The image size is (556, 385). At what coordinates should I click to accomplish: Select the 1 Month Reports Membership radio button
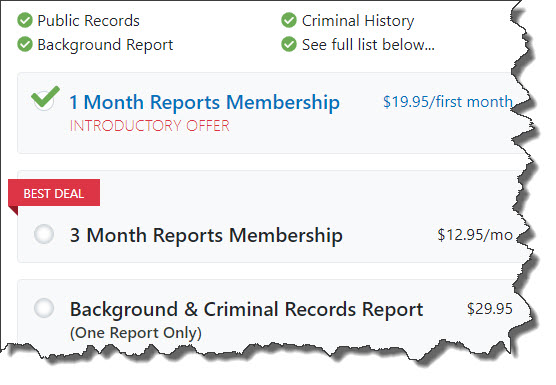click(44, 100)
